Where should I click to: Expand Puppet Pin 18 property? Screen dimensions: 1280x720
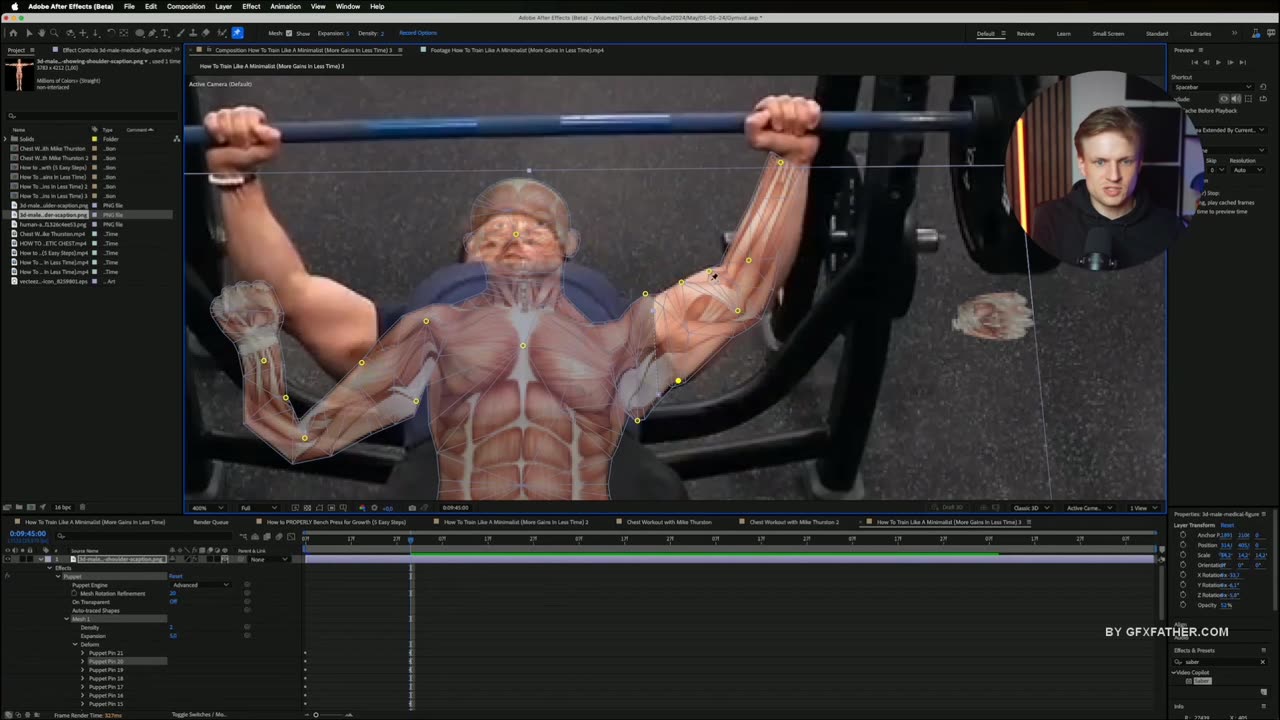pyautogui.click(x=83, y=678)
